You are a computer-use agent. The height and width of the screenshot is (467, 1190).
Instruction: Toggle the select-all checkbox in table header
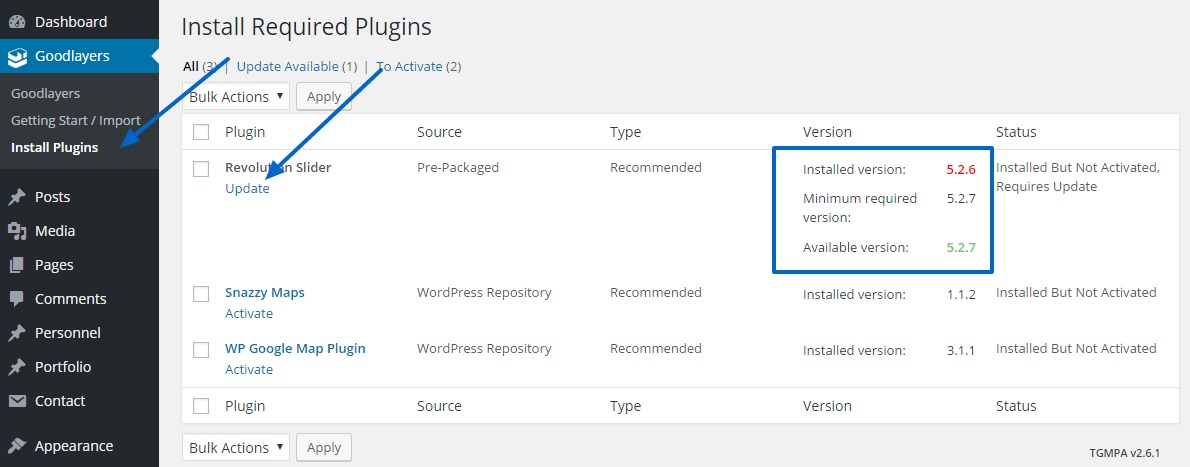201,132
